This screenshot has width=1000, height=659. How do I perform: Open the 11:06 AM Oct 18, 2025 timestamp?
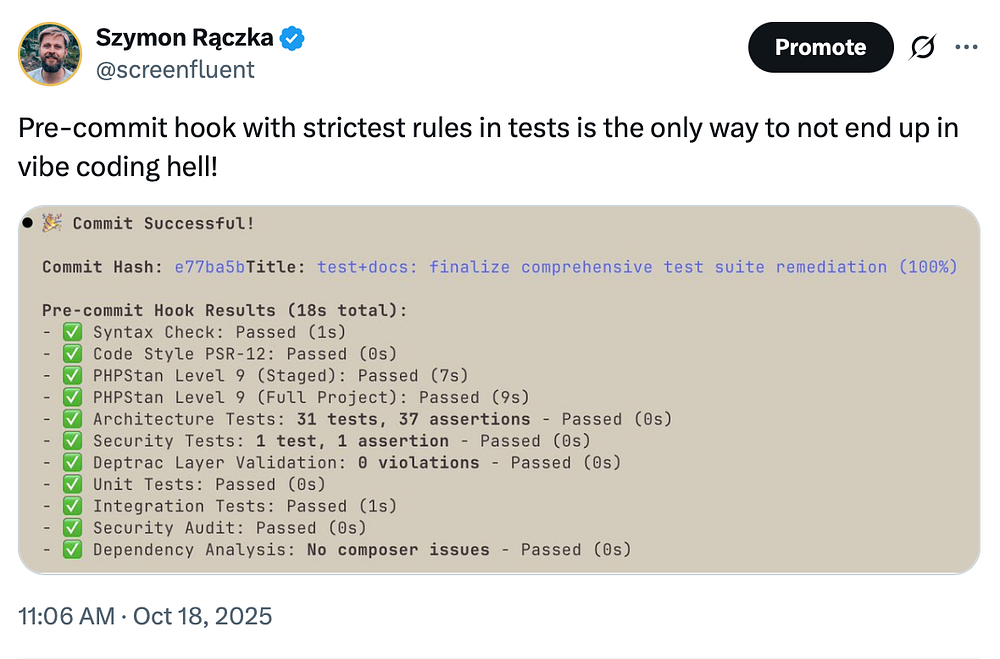tap(145, 616)
